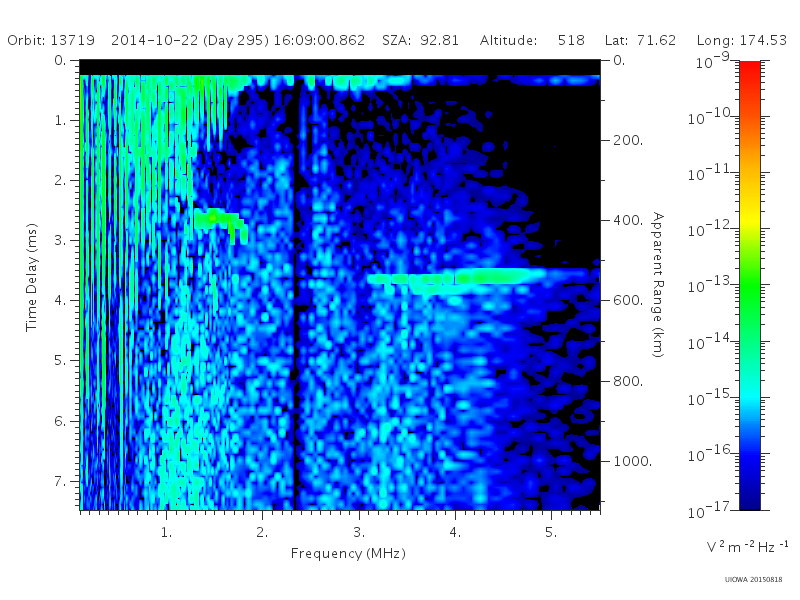Click the timestamp '16:09:00.862'
The width and height of the screenshot is (800, 600).
(x=319, y=40)
